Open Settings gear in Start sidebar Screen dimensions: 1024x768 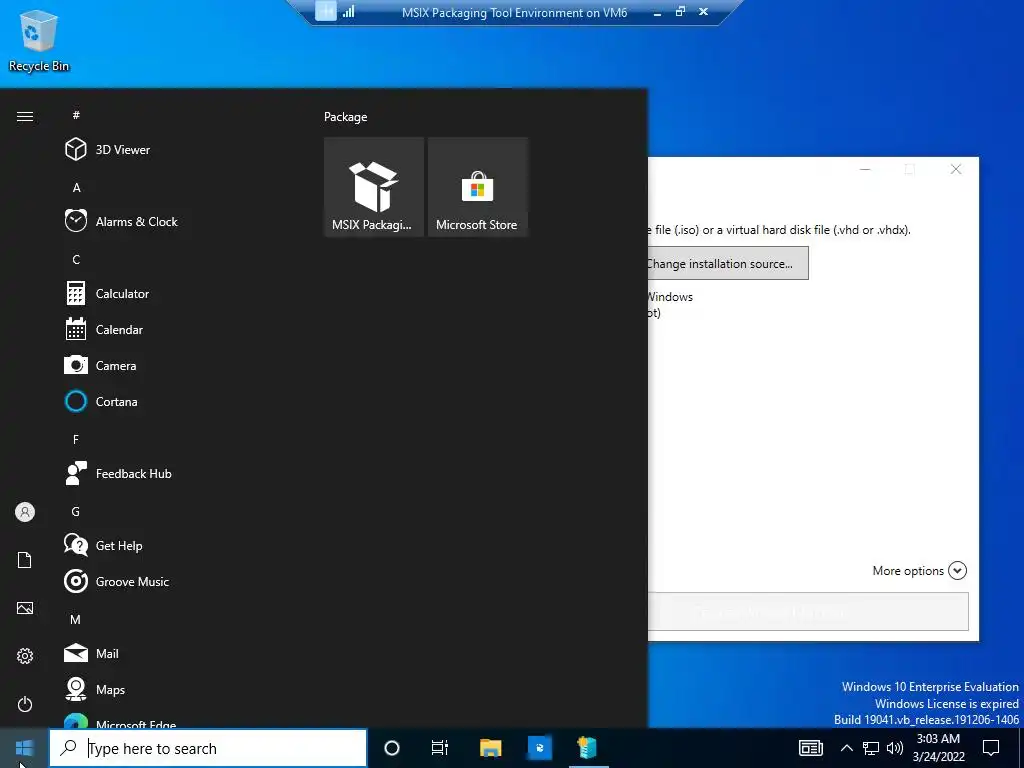tap(25, 656)
